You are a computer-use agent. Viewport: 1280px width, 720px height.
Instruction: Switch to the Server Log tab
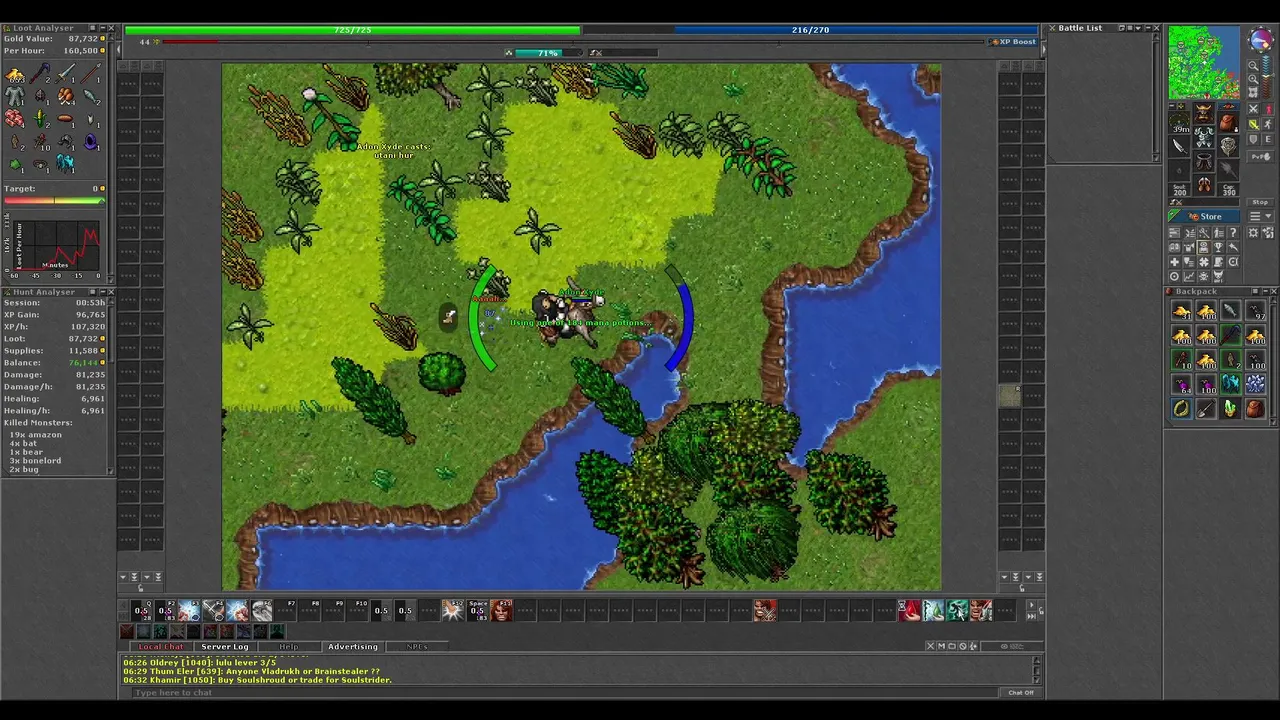tap(225, 647)
